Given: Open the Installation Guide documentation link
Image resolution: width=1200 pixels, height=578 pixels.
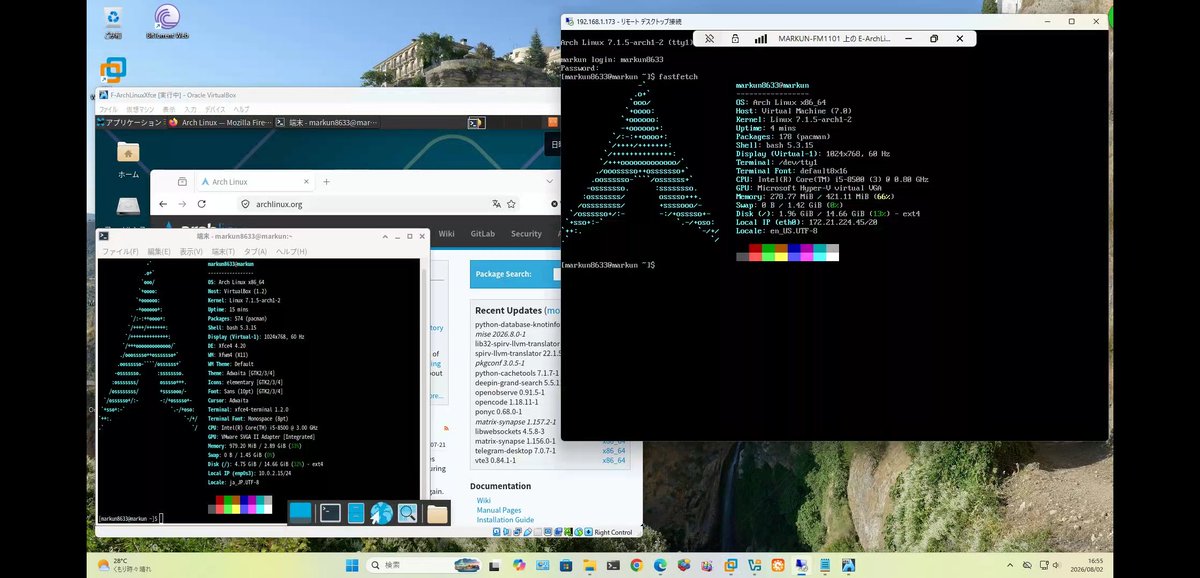Looking at the screenshot, I should tap(505, 520).
